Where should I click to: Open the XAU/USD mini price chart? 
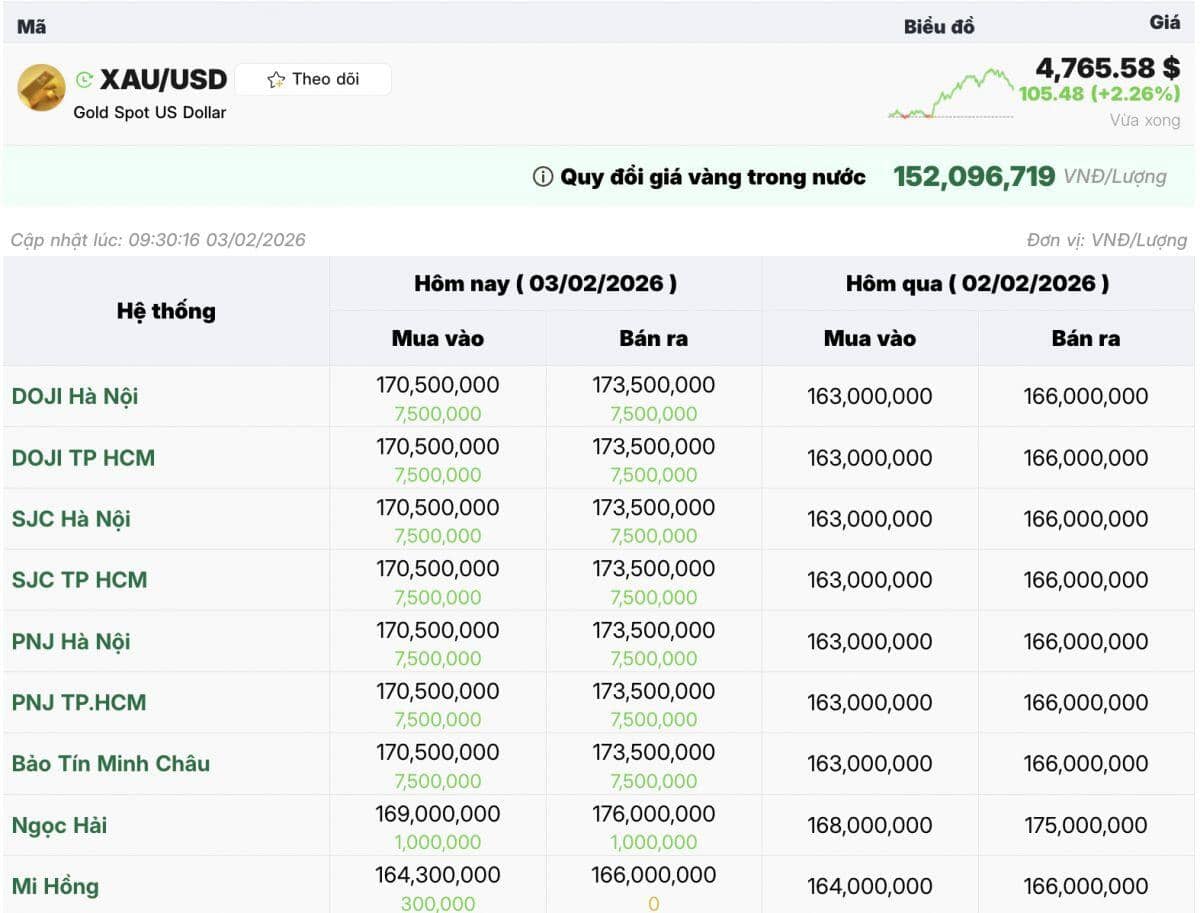coord(950,94)
